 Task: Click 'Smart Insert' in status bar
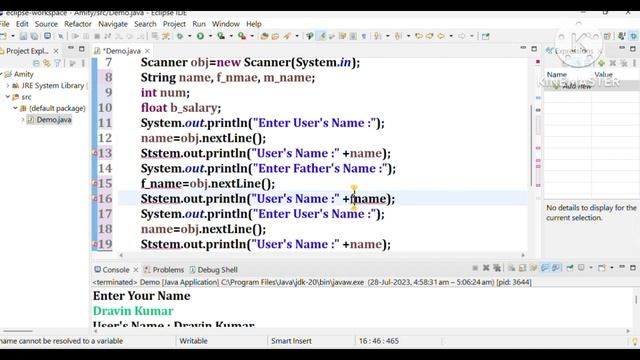coord(291,341)
